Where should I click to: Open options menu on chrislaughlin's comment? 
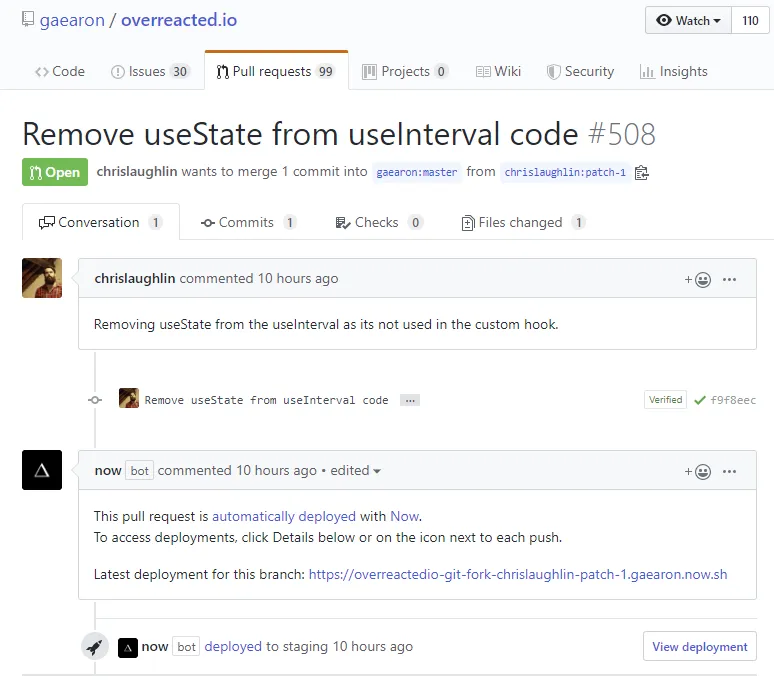729,280
